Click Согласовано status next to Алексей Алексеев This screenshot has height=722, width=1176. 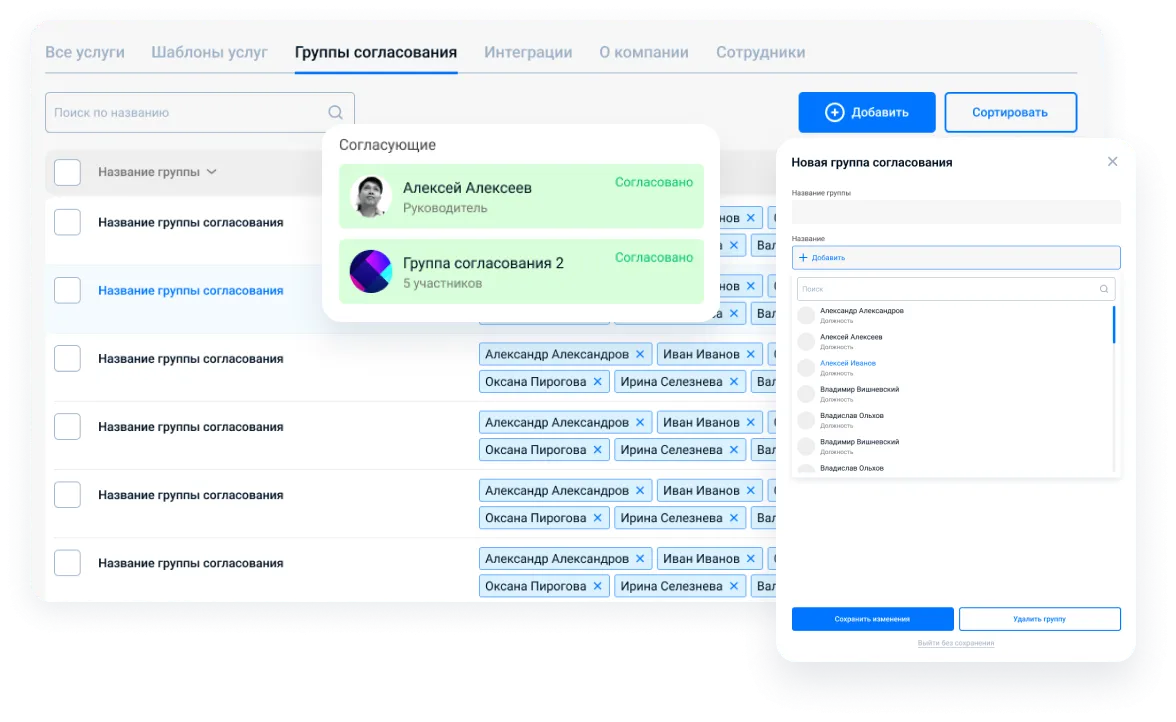coord(654,182)
